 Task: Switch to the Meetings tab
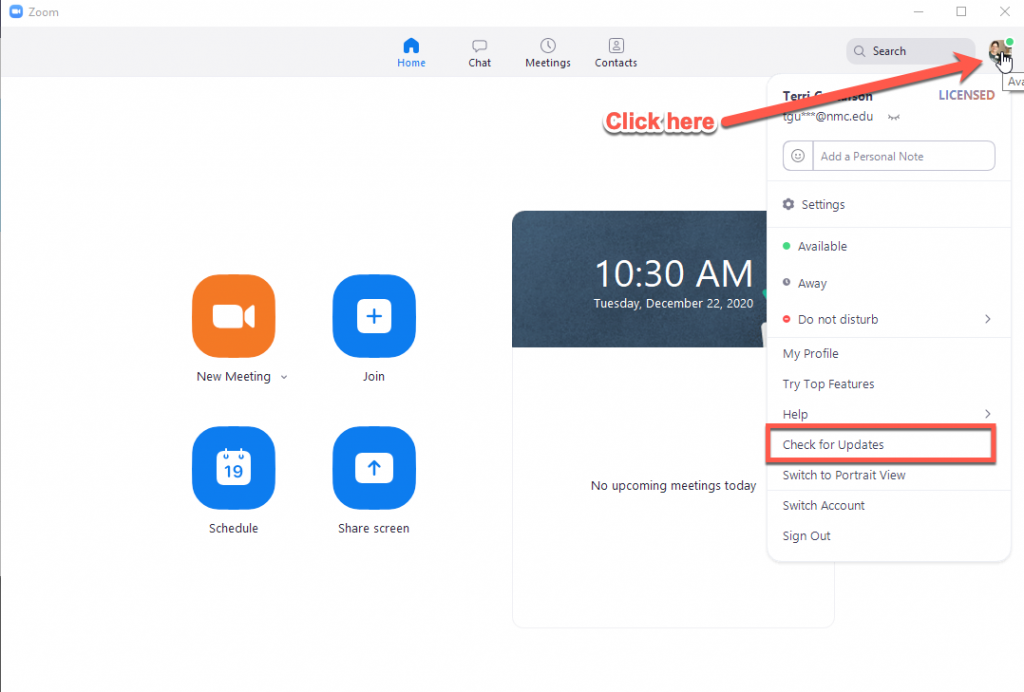coord(548,53)
